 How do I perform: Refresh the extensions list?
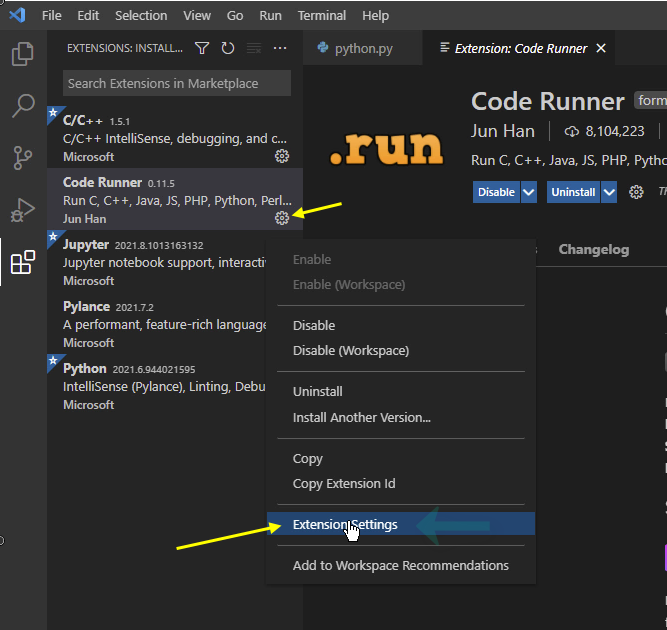pyautogui.click(x=228, y=48)
